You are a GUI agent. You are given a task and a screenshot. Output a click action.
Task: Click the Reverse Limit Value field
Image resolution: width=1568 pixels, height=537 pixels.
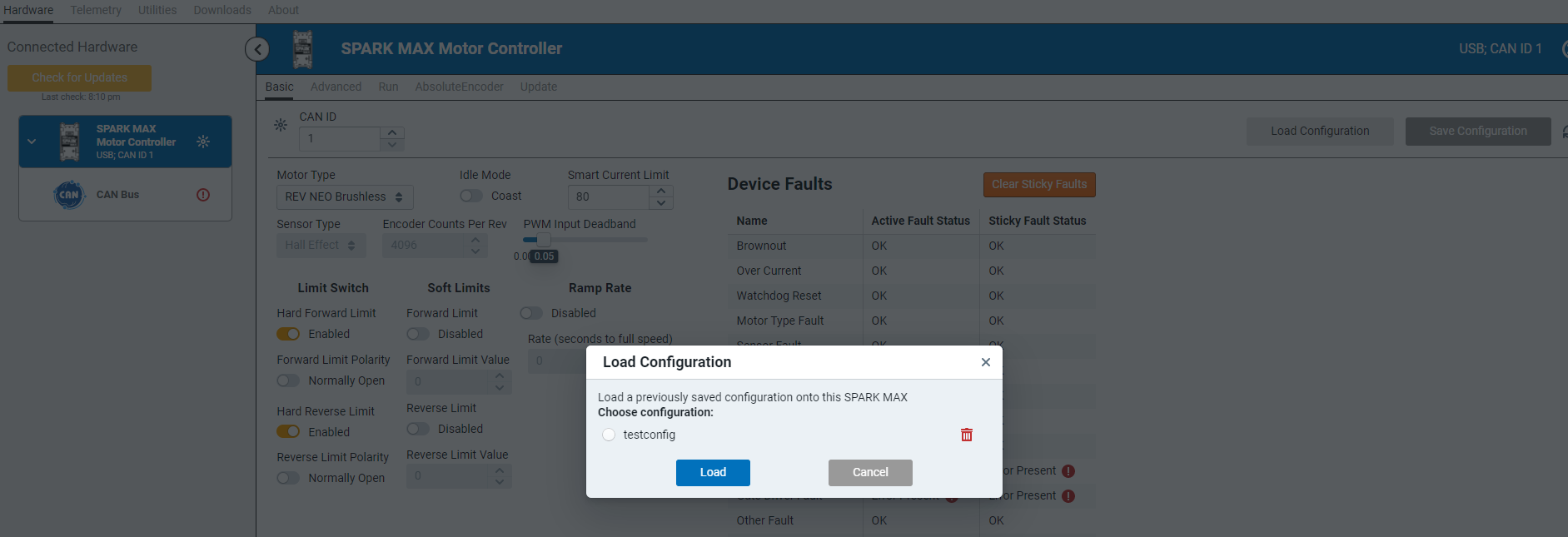448,476
